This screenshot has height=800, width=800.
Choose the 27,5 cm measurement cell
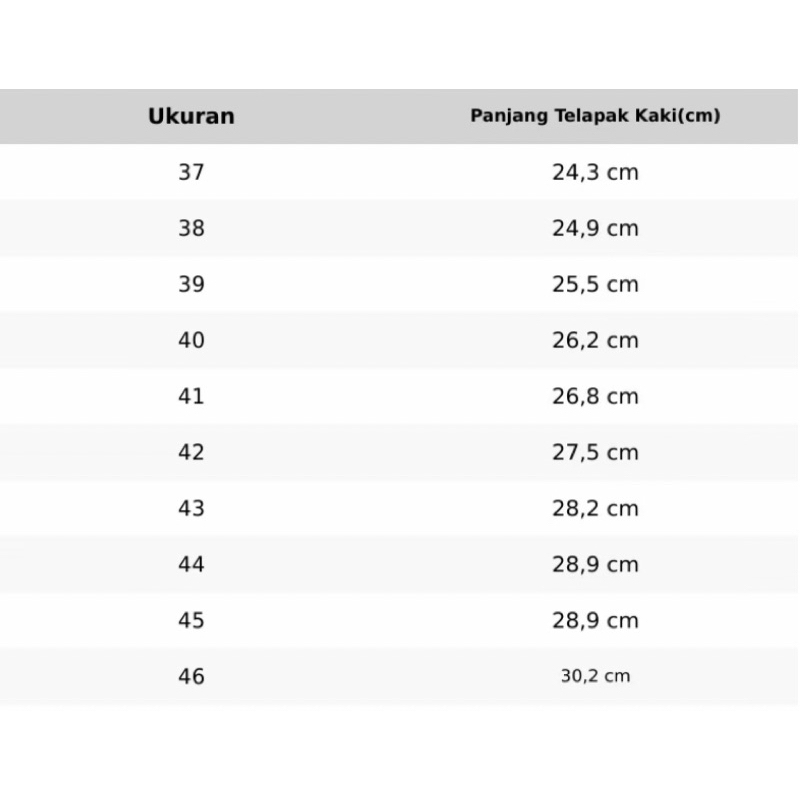(595, 452)
